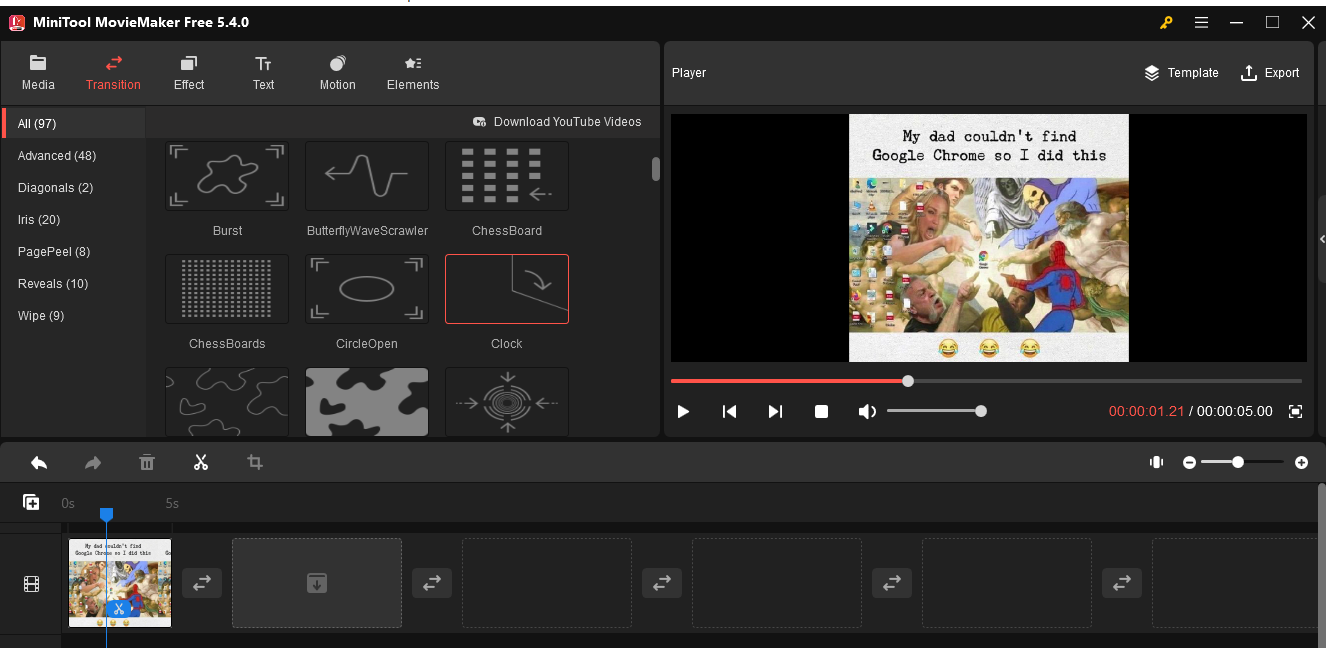Zoom out the timeline with minus
The image size is (1326, 648).
pos(1189,462)
